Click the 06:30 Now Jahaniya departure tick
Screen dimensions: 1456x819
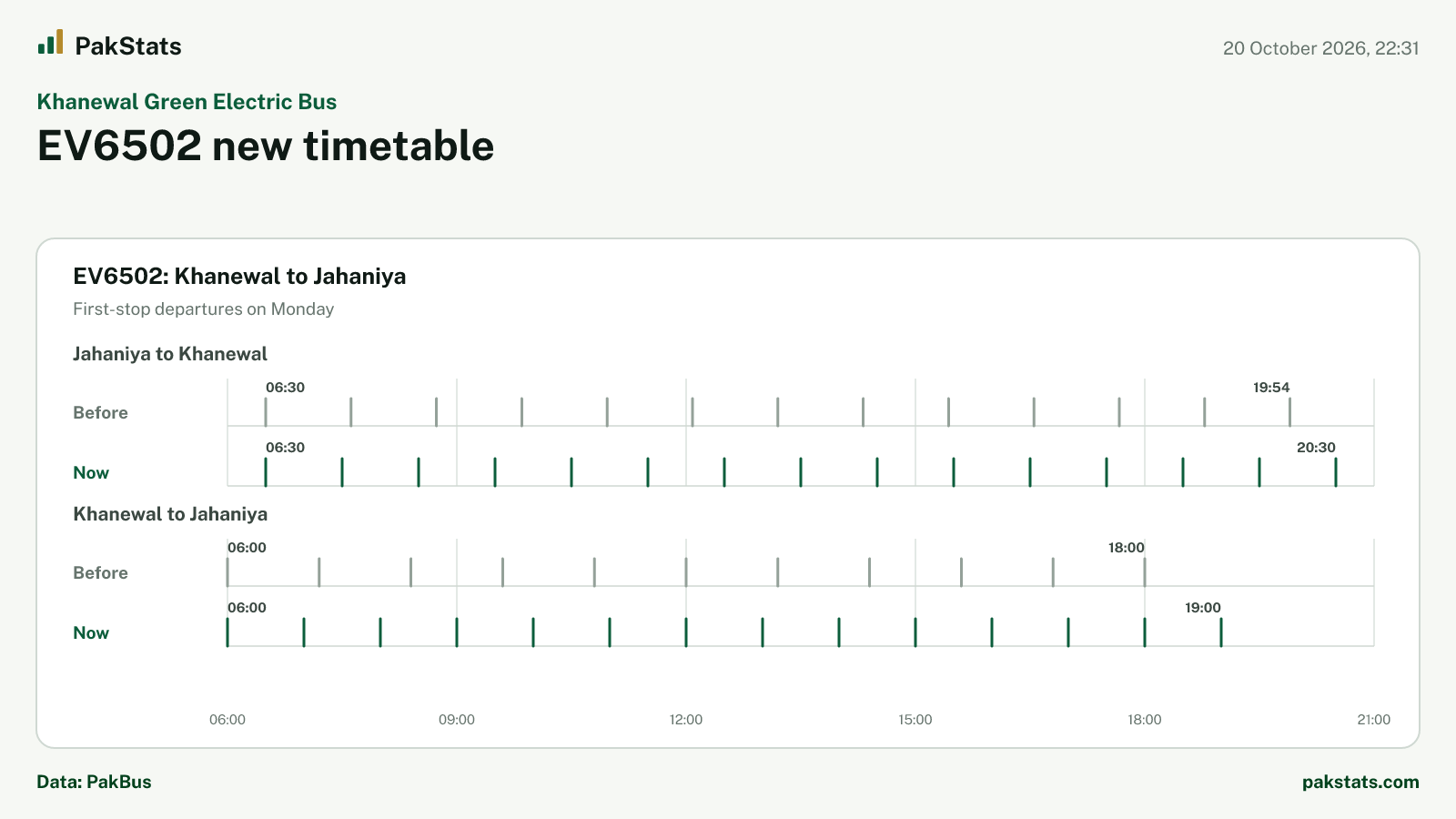click(x=266, y=472)
